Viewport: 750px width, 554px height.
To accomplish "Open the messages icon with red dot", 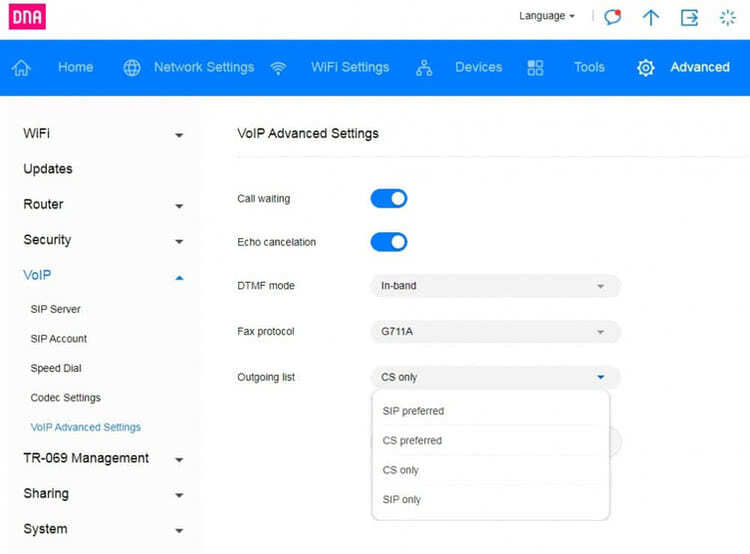I will pyautogui.click(x=612, y=17).
